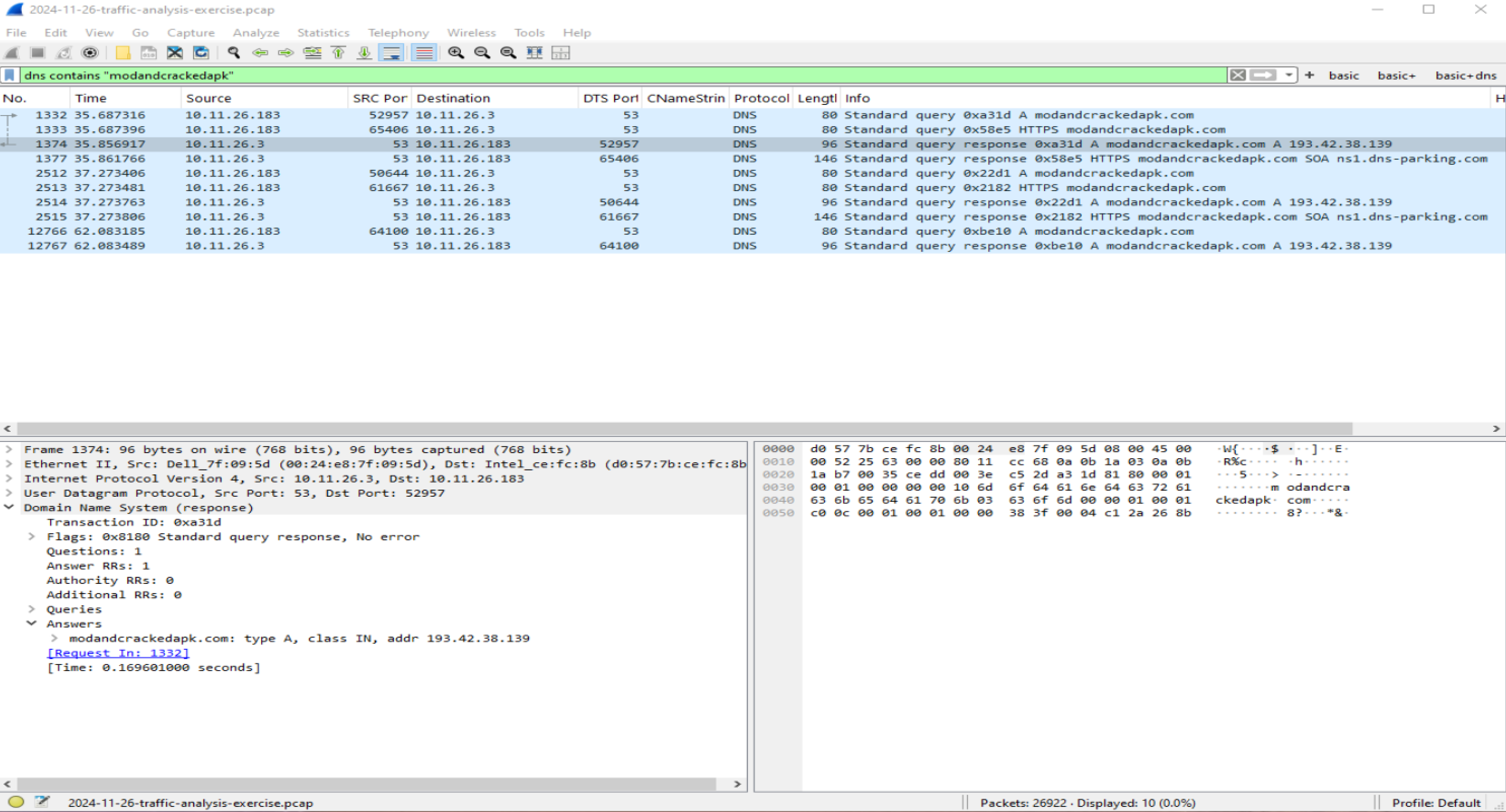Close the current capture file

coord(174,53)
